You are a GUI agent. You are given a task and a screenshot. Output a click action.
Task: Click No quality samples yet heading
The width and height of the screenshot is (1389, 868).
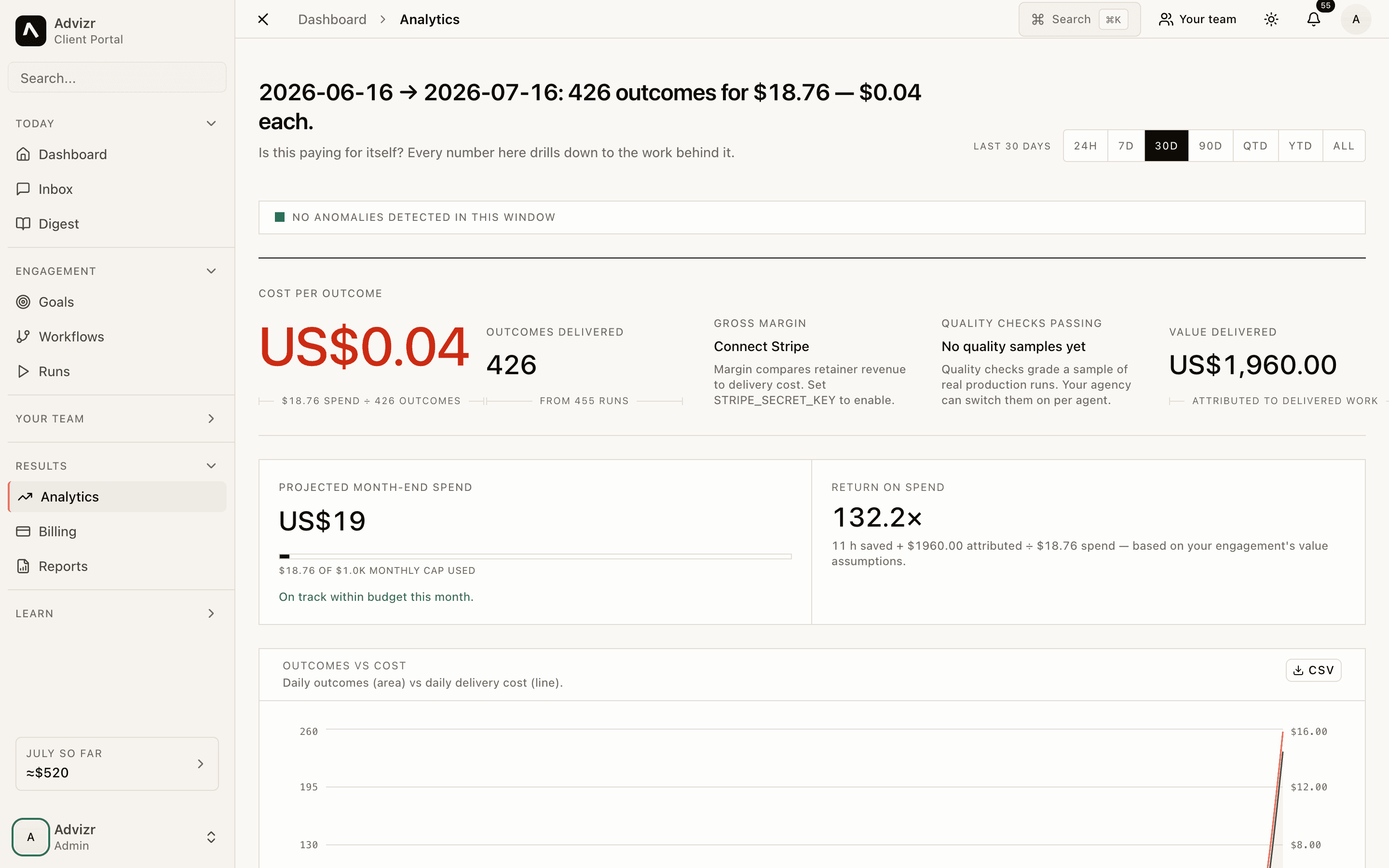[1013, 347]
